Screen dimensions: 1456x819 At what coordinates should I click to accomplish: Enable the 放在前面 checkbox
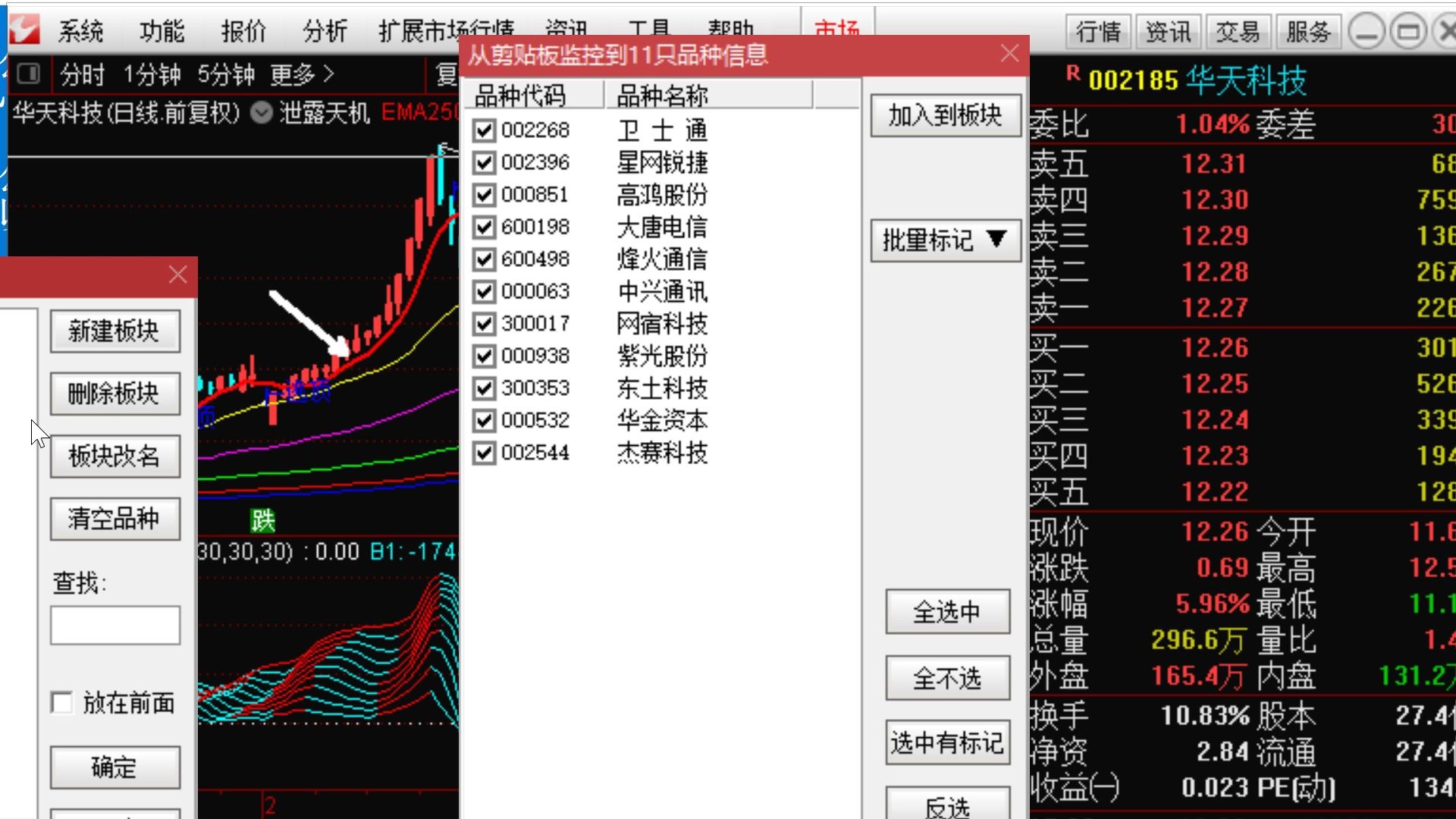tap(61, 702)
